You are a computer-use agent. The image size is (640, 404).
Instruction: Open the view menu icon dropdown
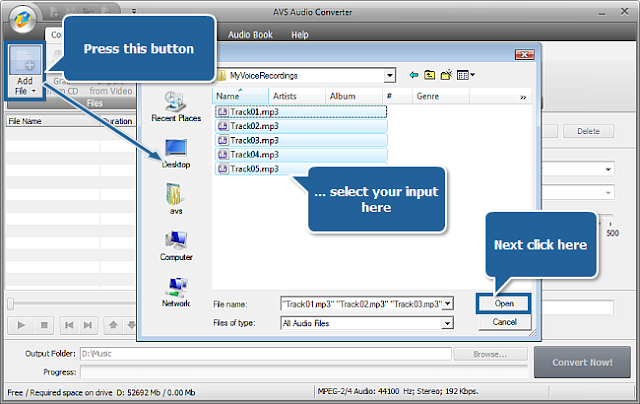click(x=466, y=75)
